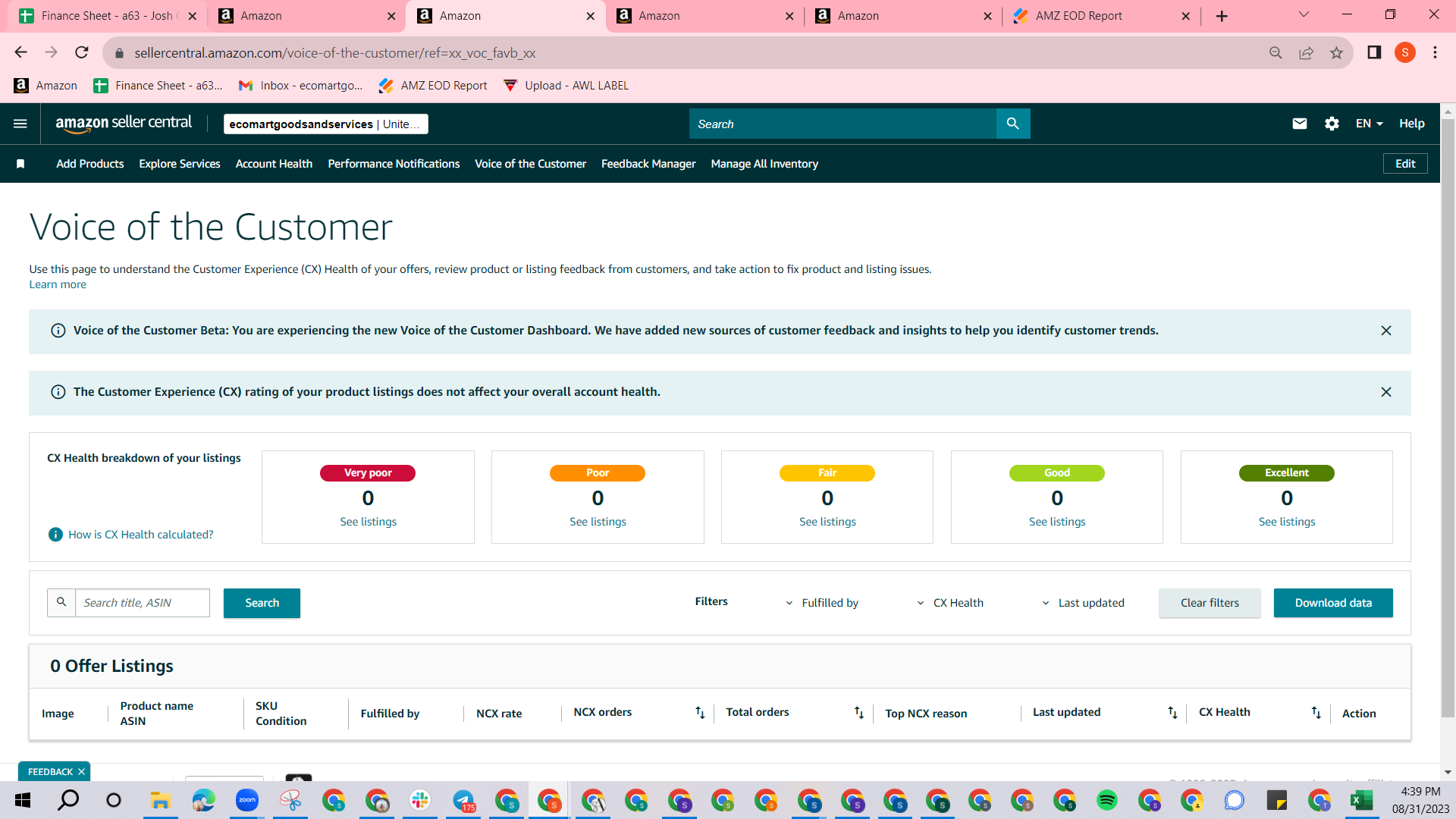The height and width of the screenshot is (819, 1456).
Task: Sort by CX Health column arrows
Action: (x=1316, y=713)
